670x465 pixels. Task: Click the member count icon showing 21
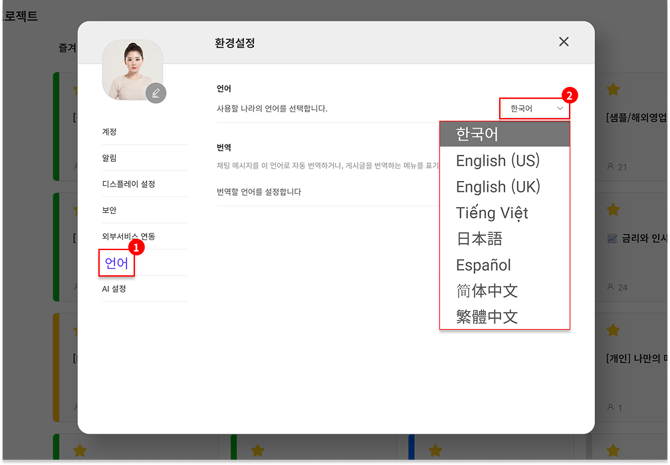pos(611,166)
